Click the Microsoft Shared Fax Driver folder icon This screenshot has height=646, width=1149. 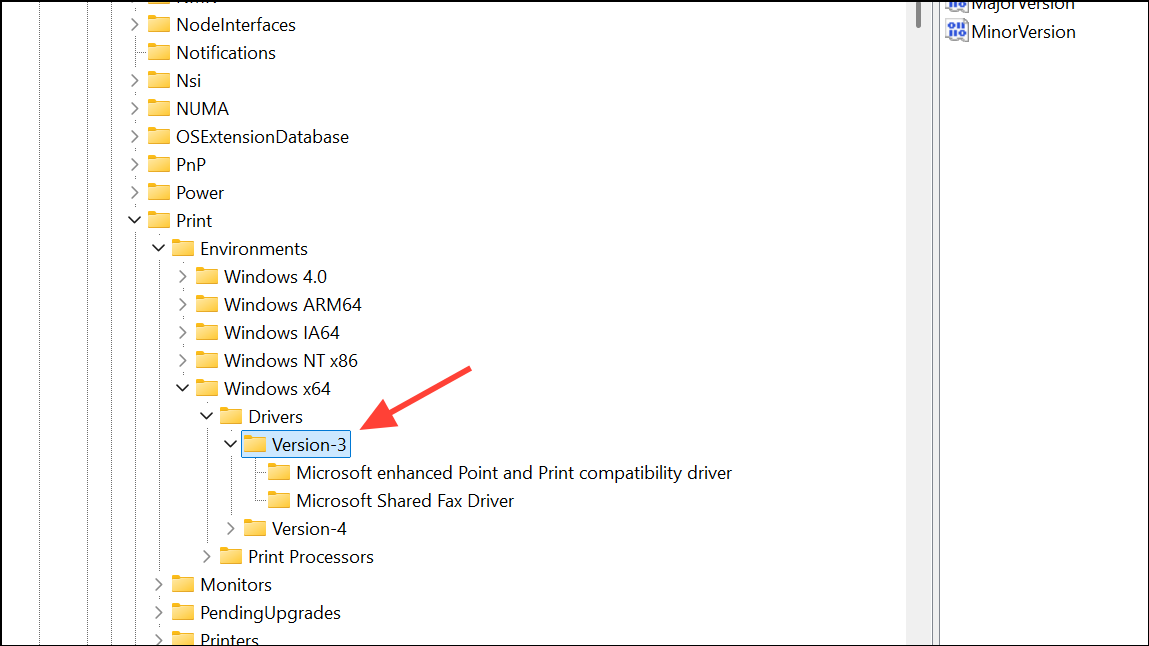tap(280, 500)
